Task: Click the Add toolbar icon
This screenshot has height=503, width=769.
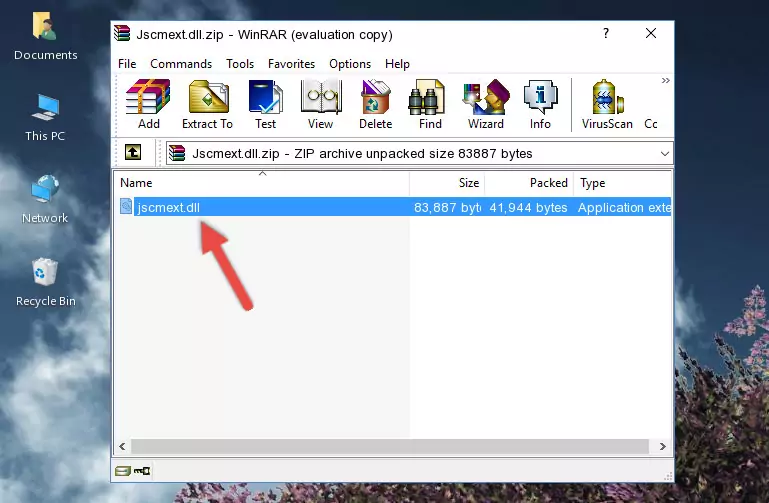Action: 148,104
